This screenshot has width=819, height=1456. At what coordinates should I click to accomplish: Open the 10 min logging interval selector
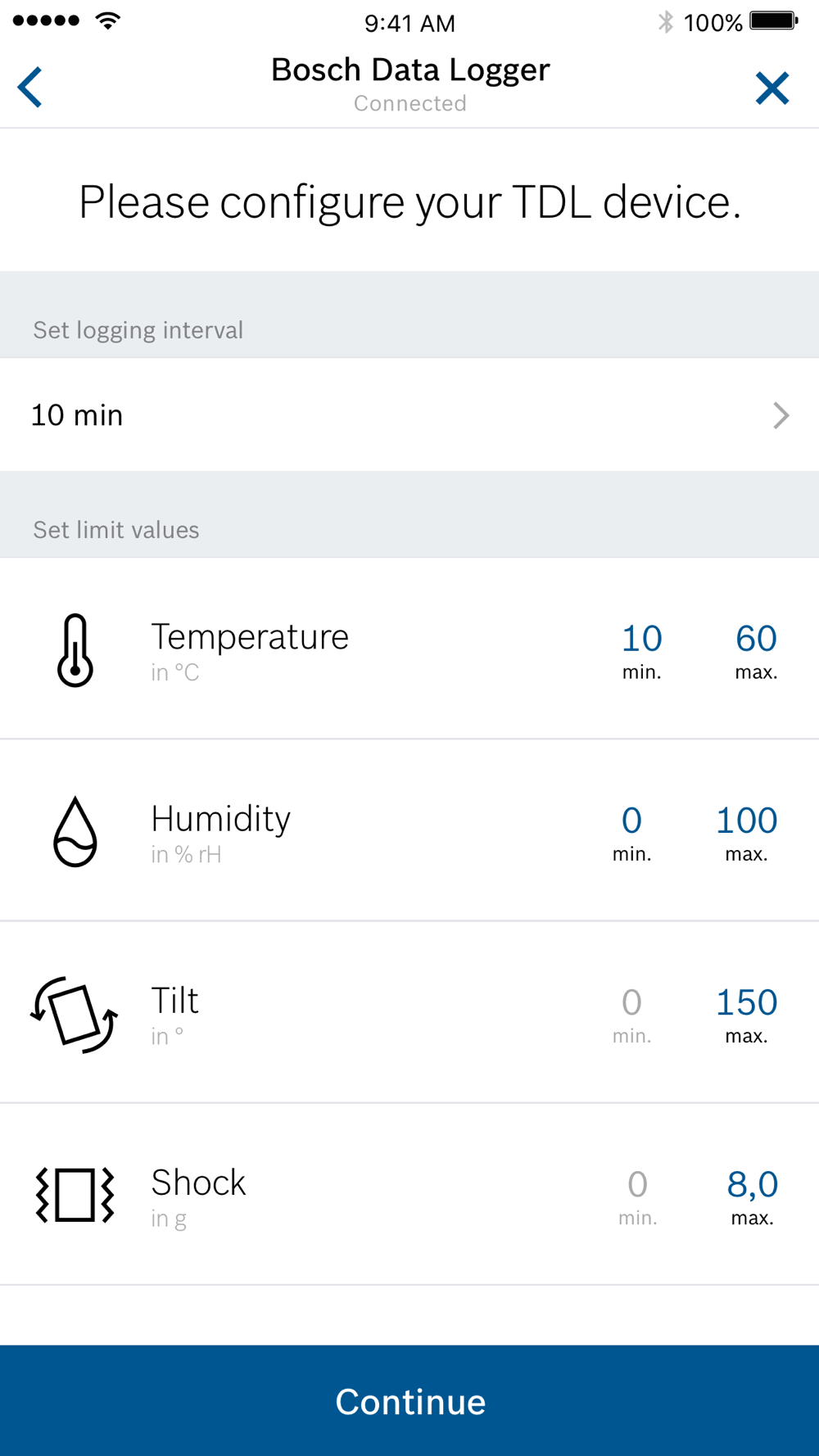pyautogui.click(x=409, y=415)
